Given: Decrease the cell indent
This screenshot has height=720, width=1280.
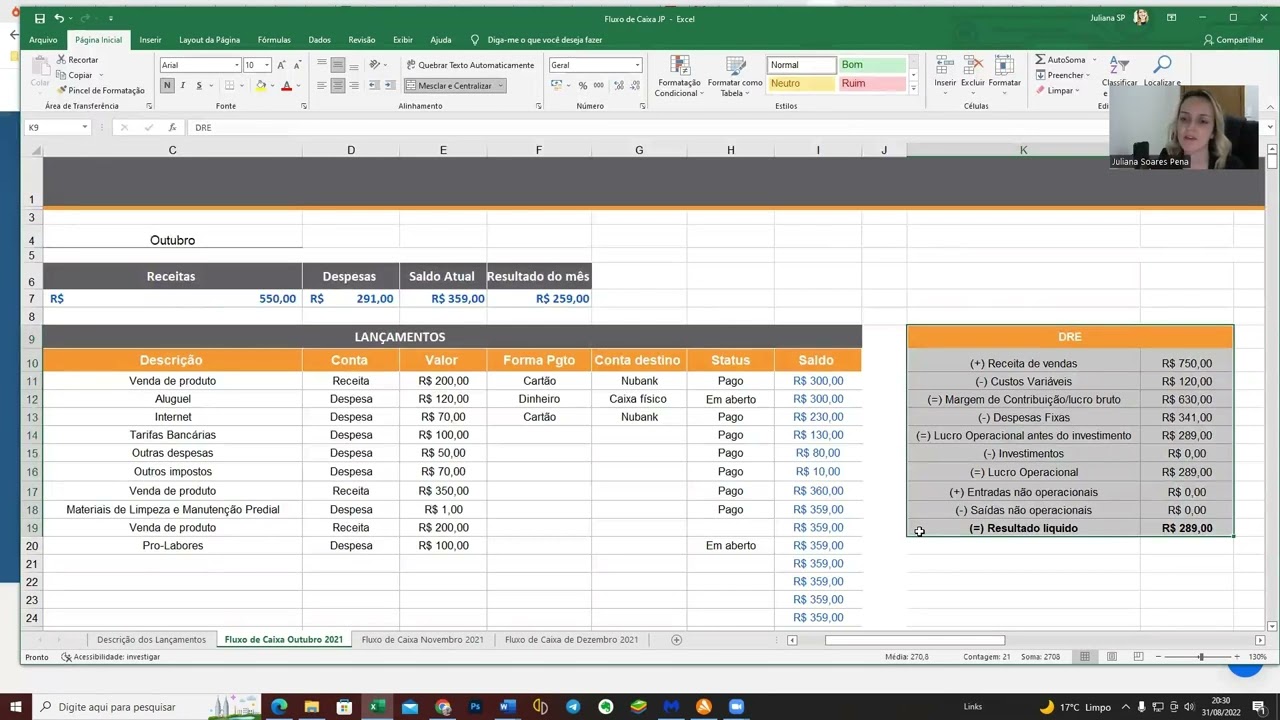Looking at the screenshot, I should (x=374, y=86).
